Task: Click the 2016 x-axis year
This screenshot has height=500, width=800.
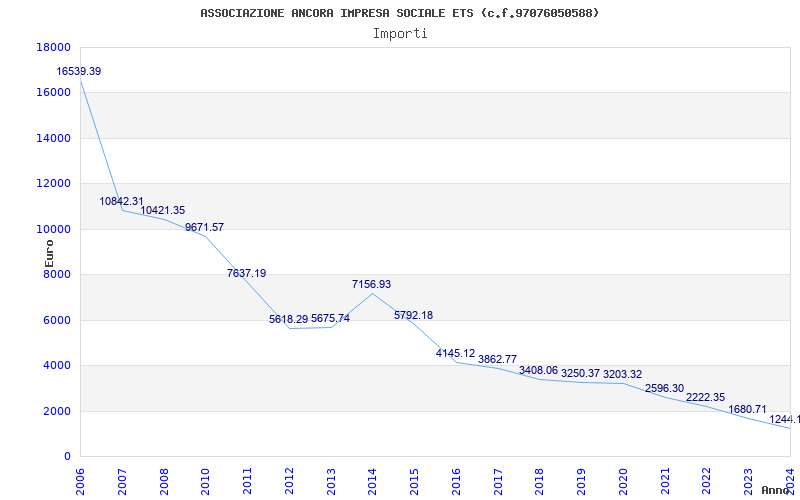Action: 456,481
